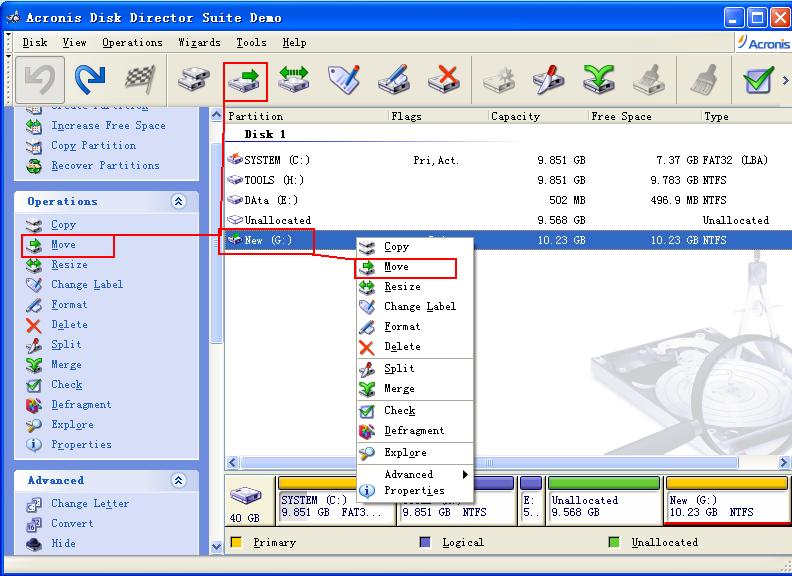The height and width of the screenshot is (576, 792).
Task: Select SYSTEM (C:) partition row
Action: [x=507, y=160]
